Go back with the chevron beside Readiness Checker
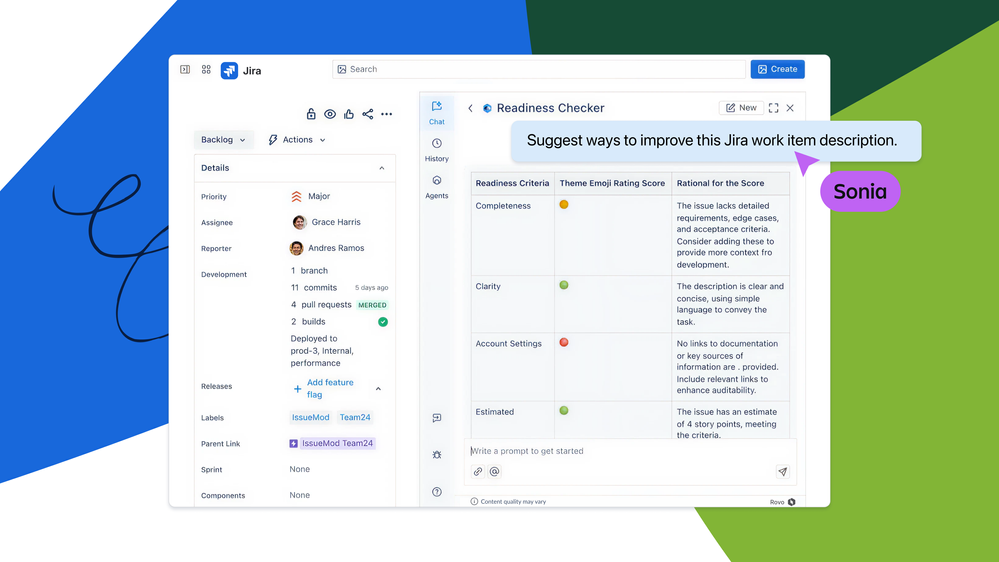This screenshot has height=562, width=999. tap(470, 108)
